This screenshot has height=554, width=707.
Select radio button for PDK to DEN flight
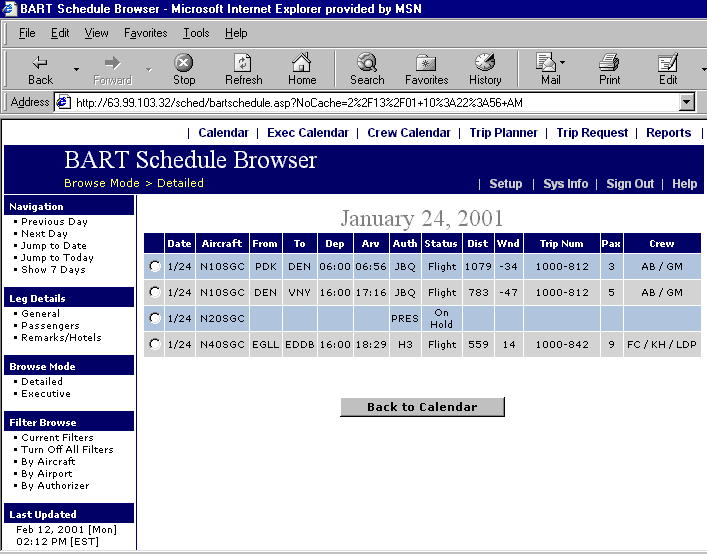[154, 266]
